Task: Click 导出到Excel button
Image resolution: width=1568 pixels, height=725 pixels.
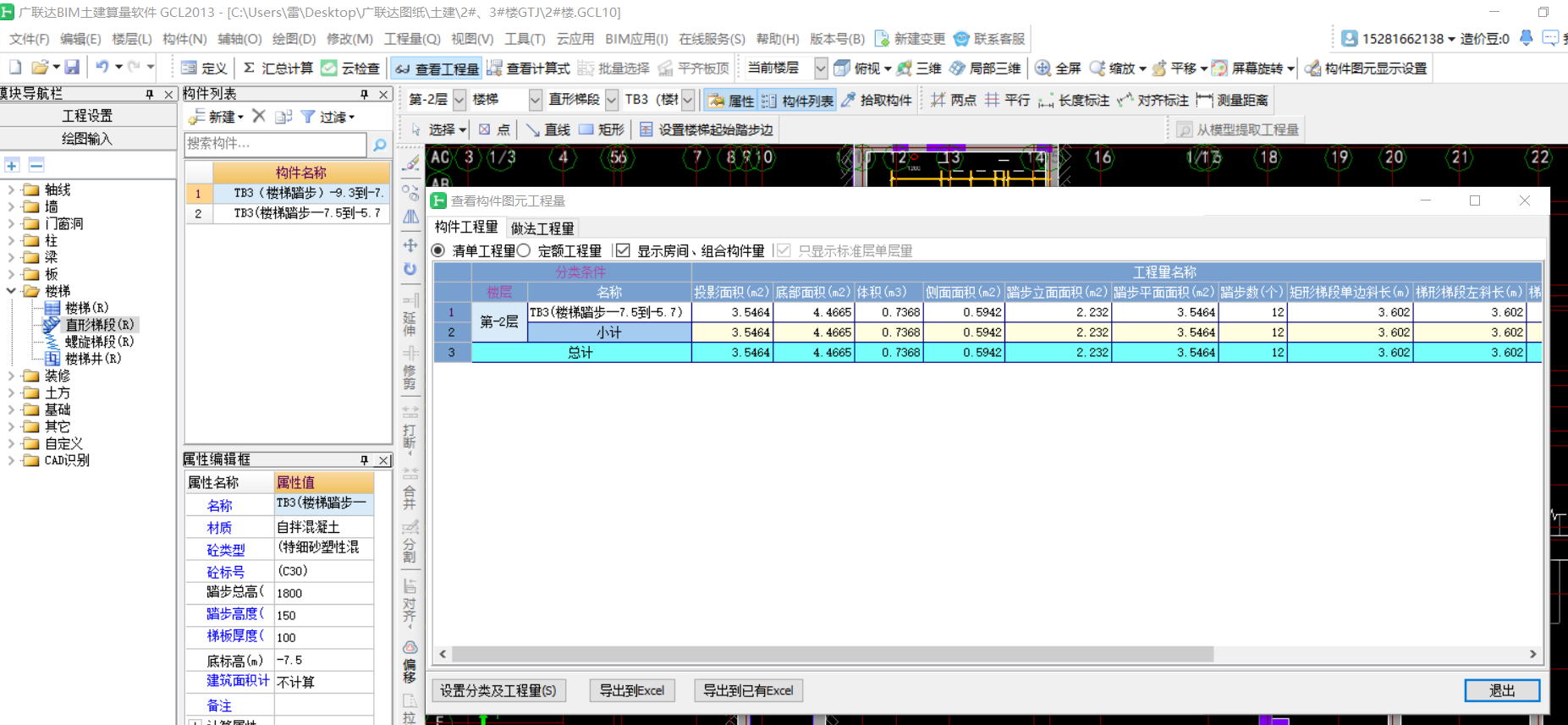Action: tap(632, 690)
